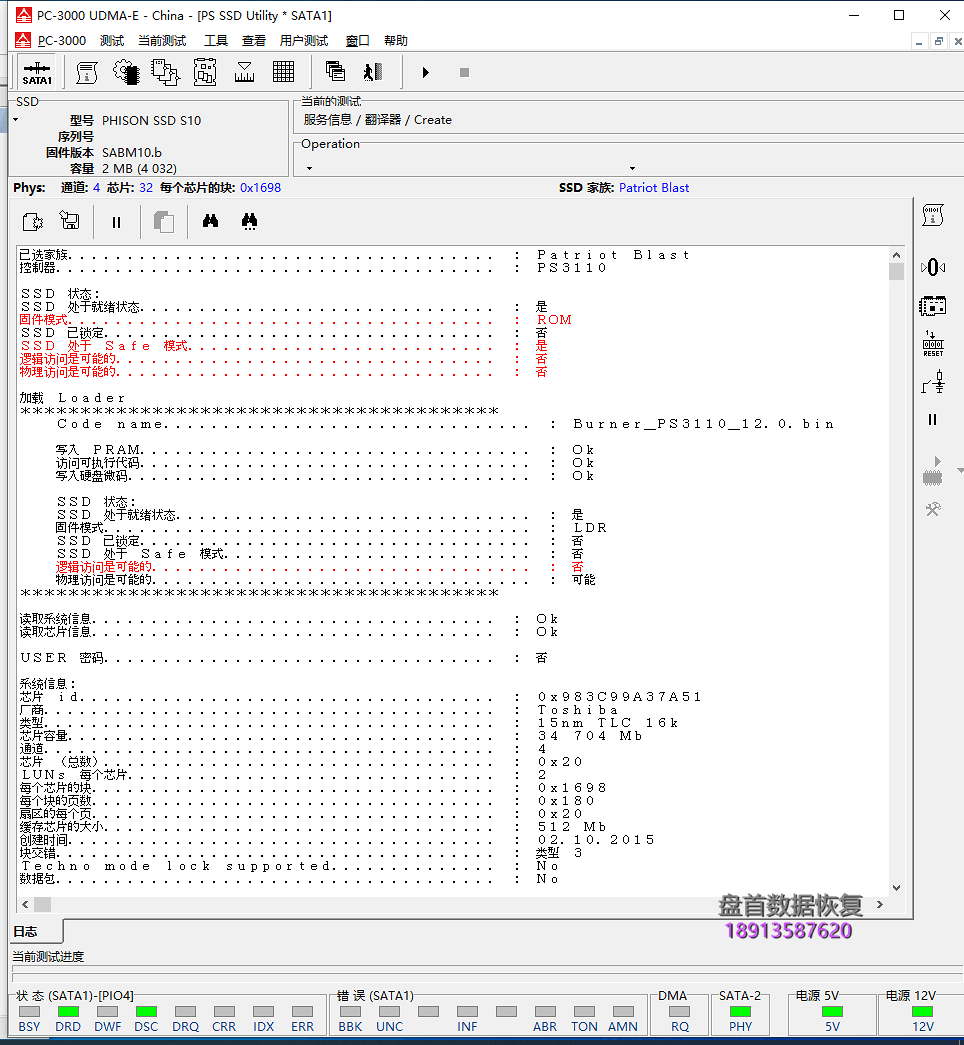The image size is (964, 1045).
Task: Click the 0x1698 blocks per chip value
Action: point(261,188)
